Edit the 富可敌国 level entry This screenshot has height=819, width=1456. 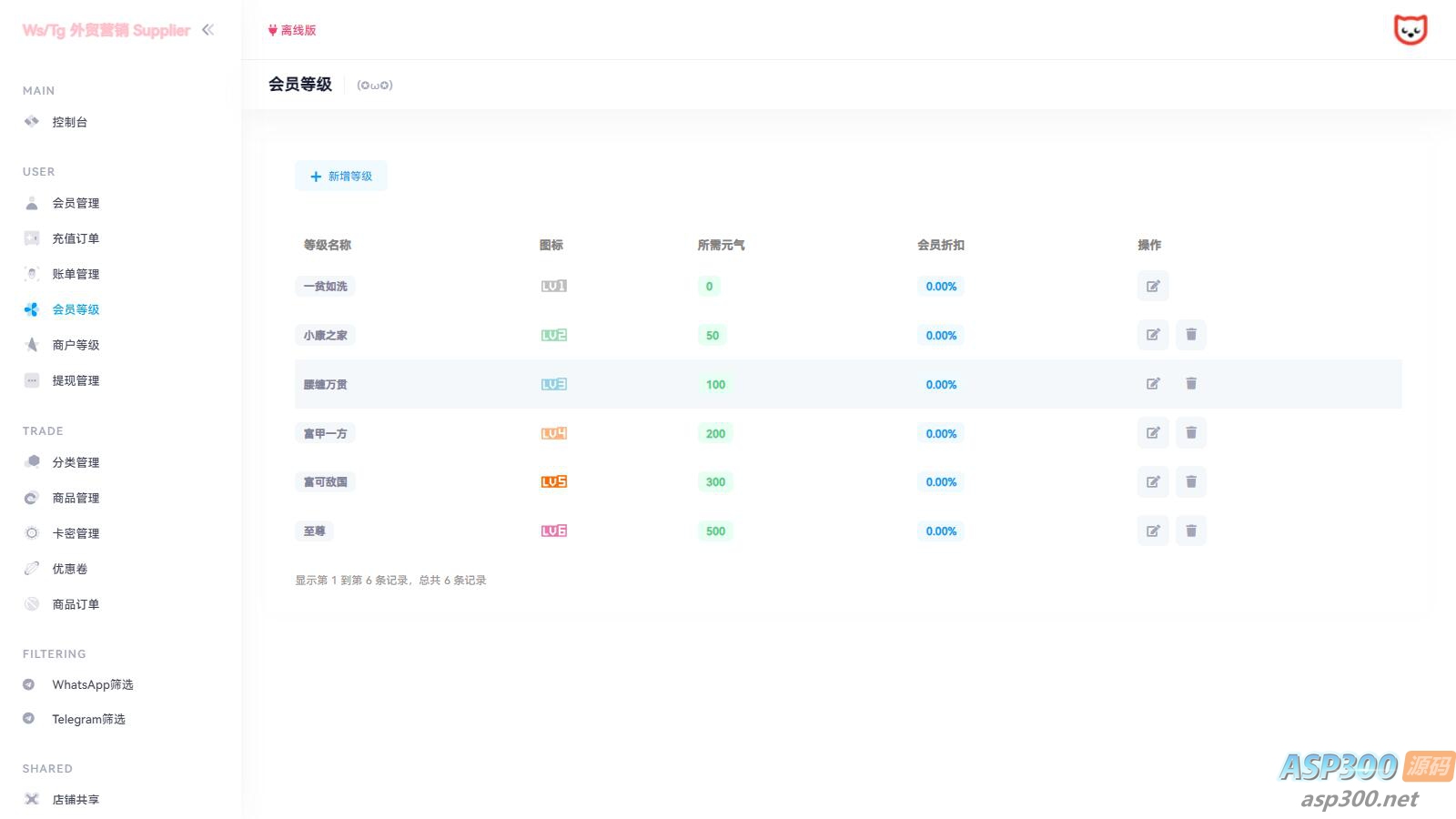point(1152,482)
